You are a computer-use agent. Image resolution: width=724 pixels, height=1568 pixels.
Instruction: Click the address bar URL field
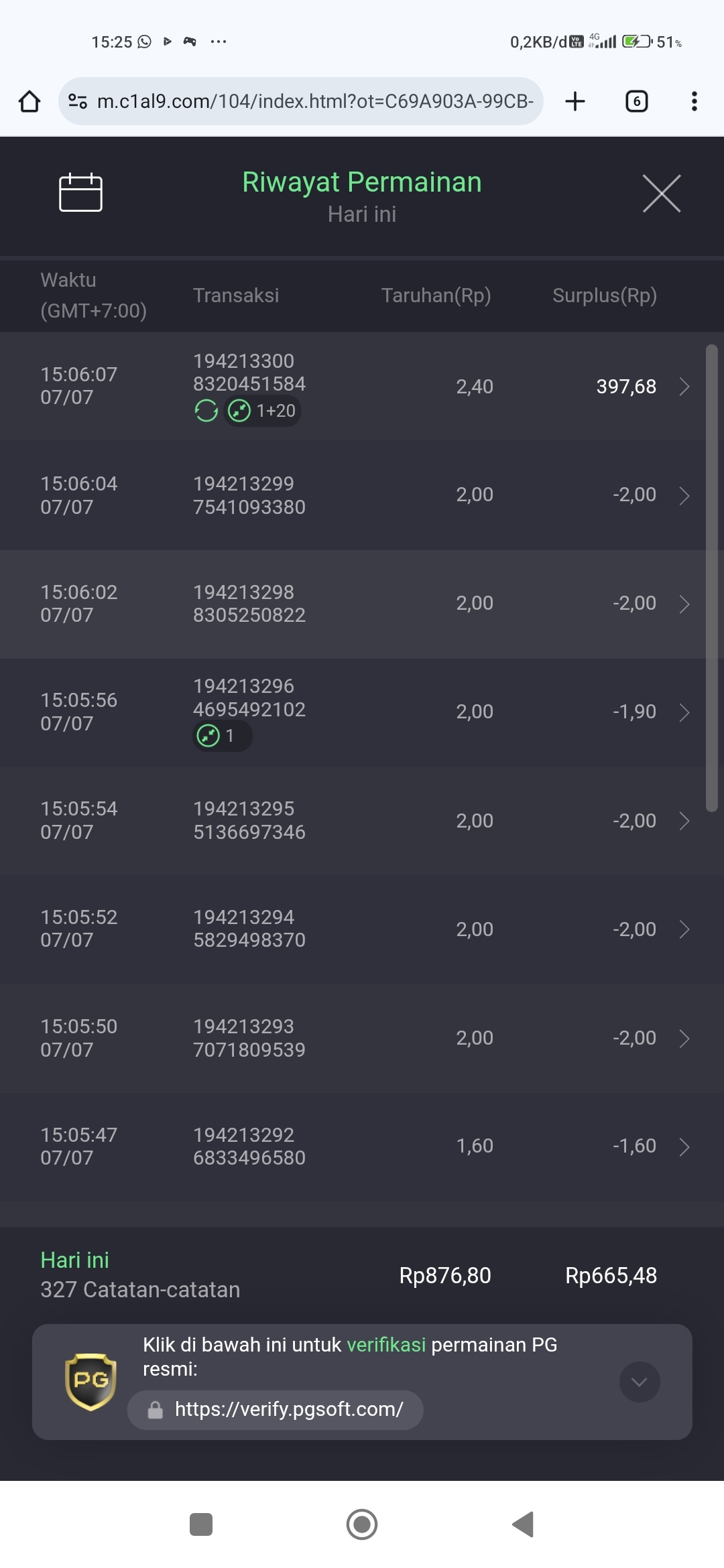tap(315, 101)
